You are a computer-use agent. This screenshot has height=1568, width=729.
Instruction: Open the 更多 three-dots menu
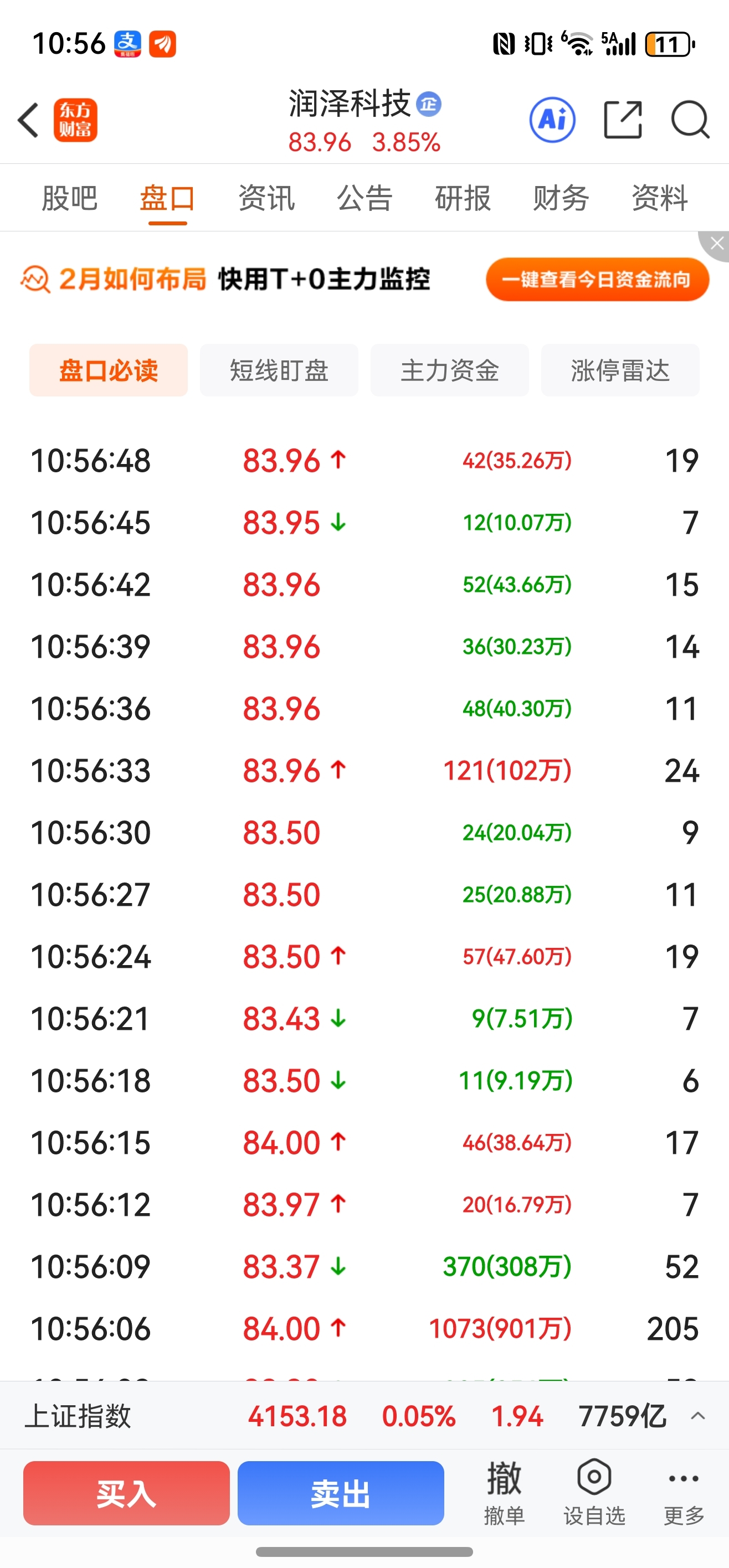[x=684, y=1491]
